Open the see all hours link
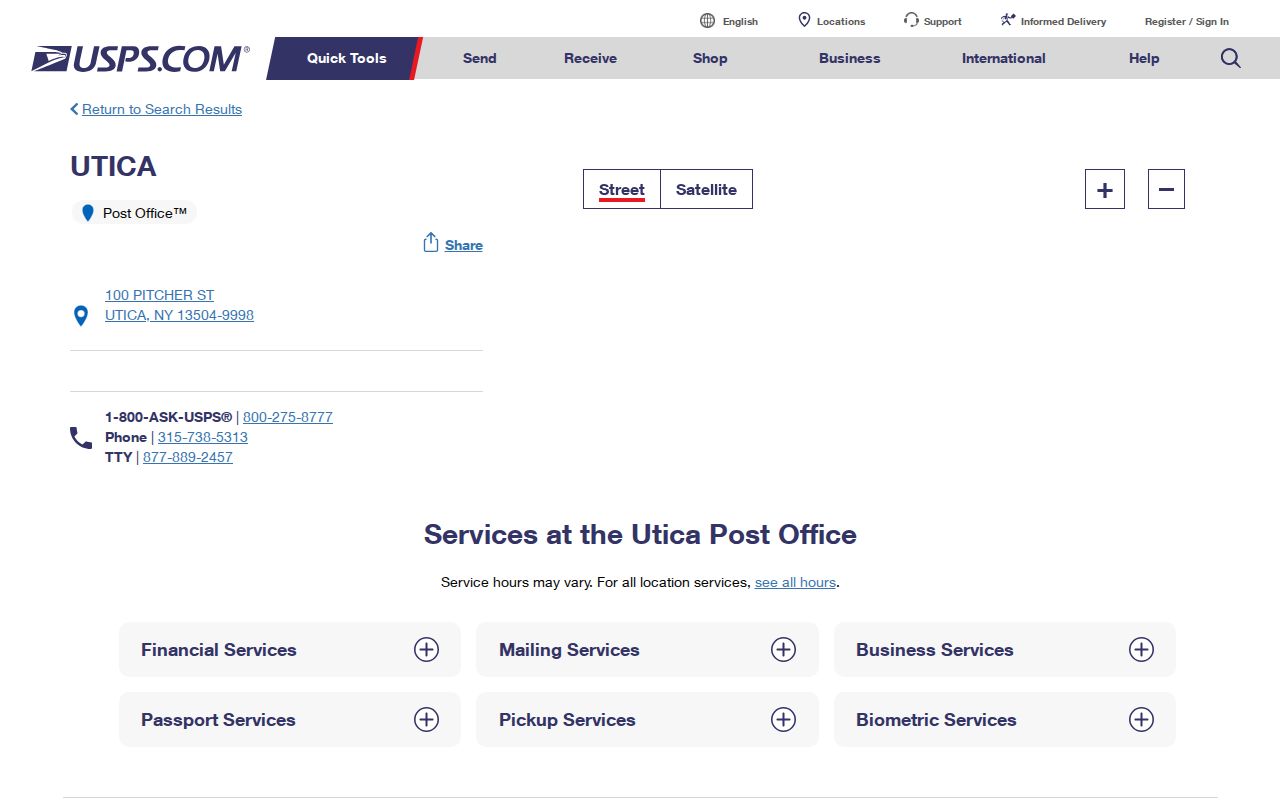This screenshot has height=800, width=1280. coord(795,582)
